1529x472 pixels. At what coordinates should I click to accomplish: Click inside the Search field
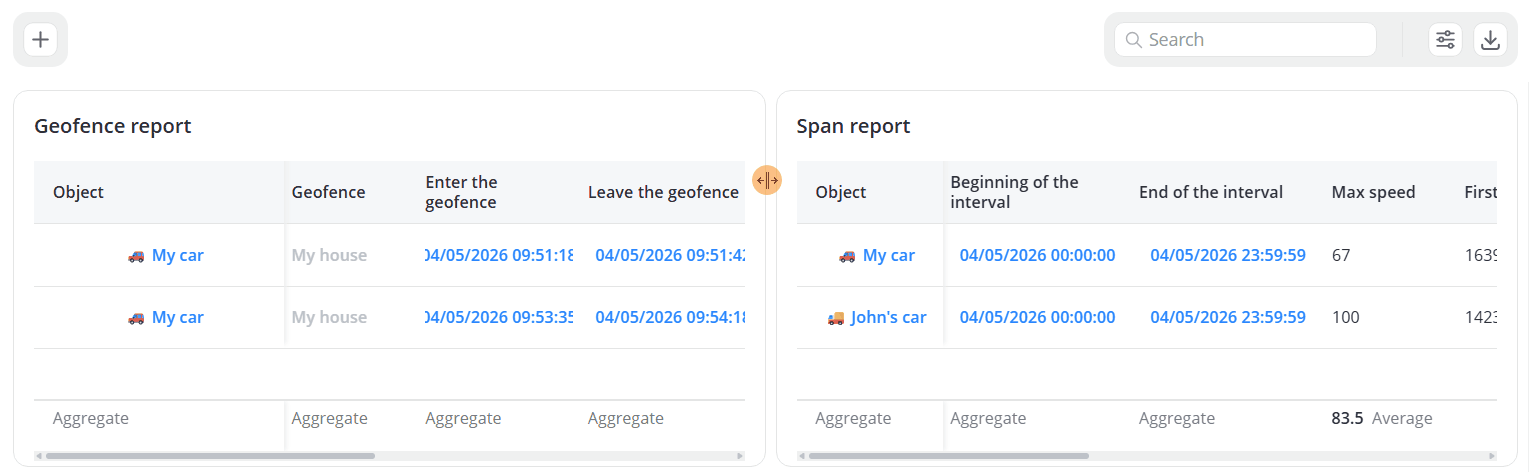tap(1245, 40)
